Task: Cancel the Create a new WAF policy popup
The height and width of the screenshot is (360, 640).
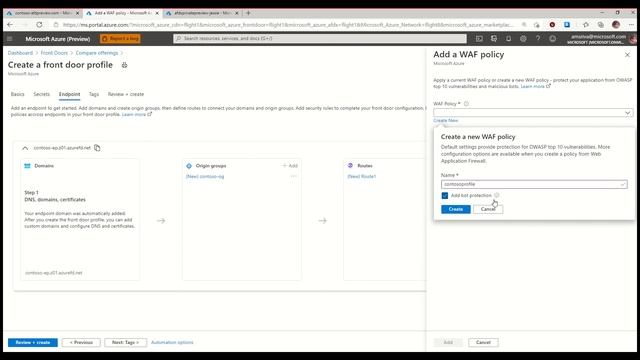Action: point(488,209)
